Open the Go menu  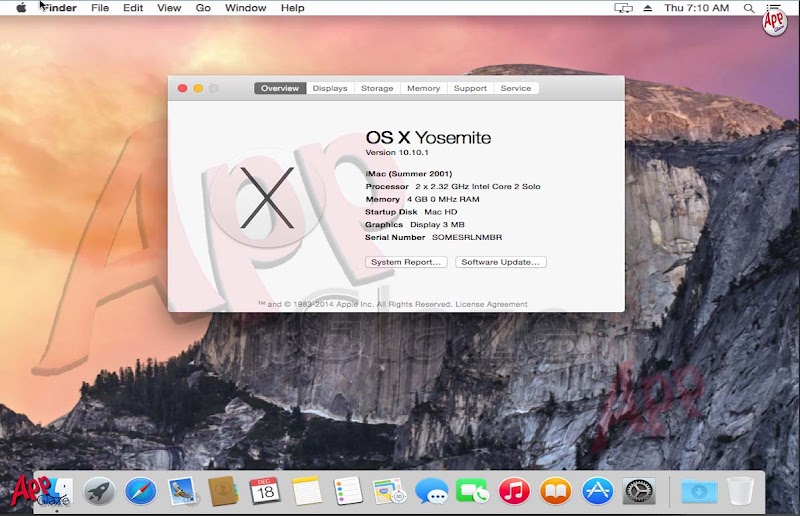tap(203, 8)
